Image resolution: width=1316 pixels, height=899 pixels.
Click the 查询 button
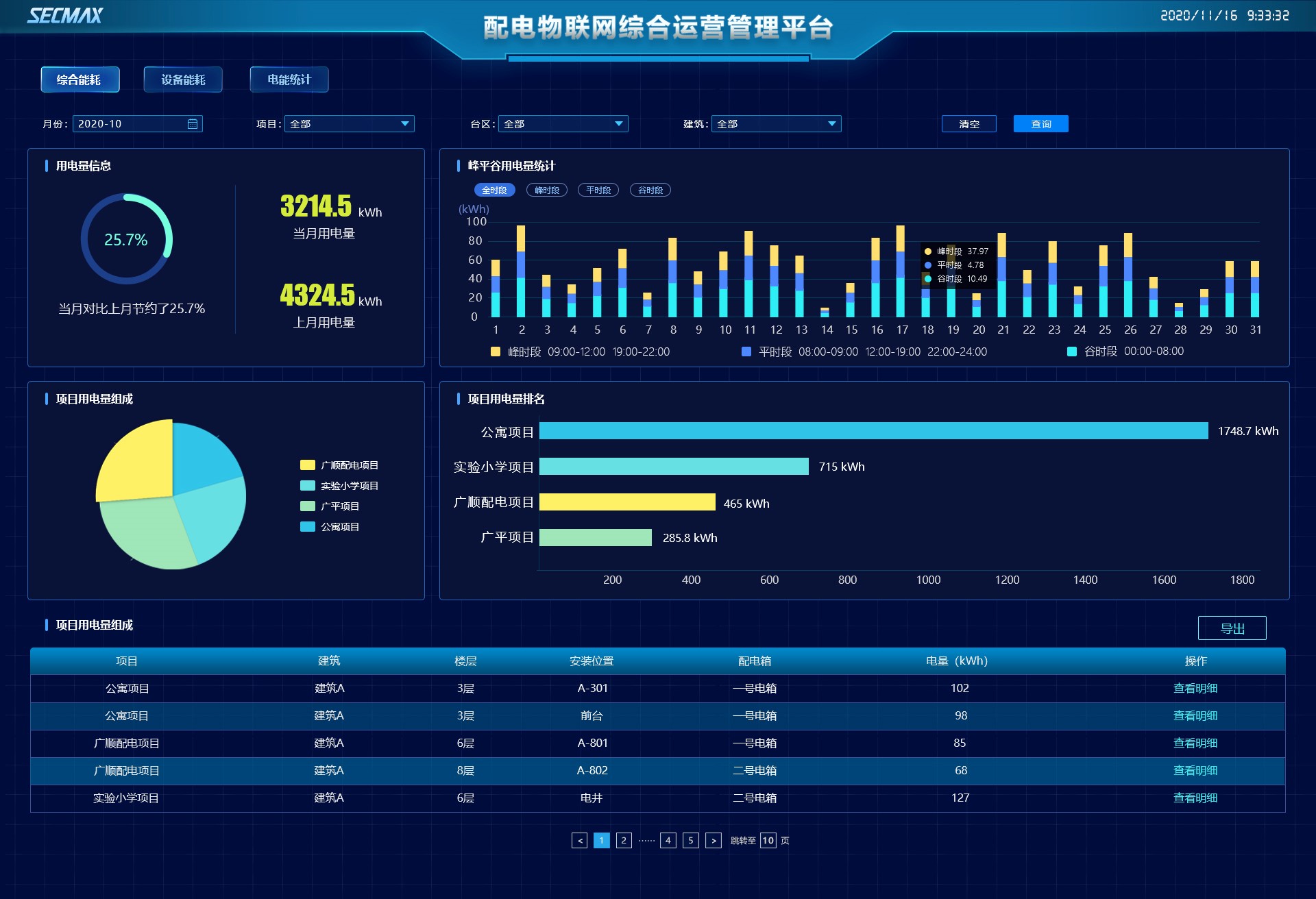click(x=1040, y=124)
